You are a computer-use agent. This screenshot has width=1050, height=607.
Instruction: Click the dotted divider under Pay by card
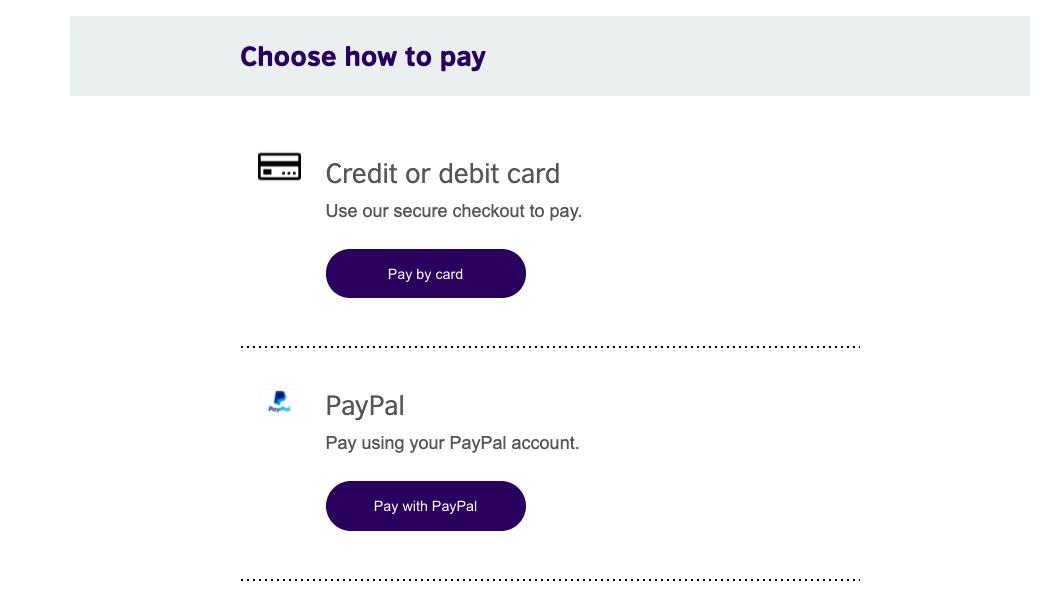[x=550, y=347]
